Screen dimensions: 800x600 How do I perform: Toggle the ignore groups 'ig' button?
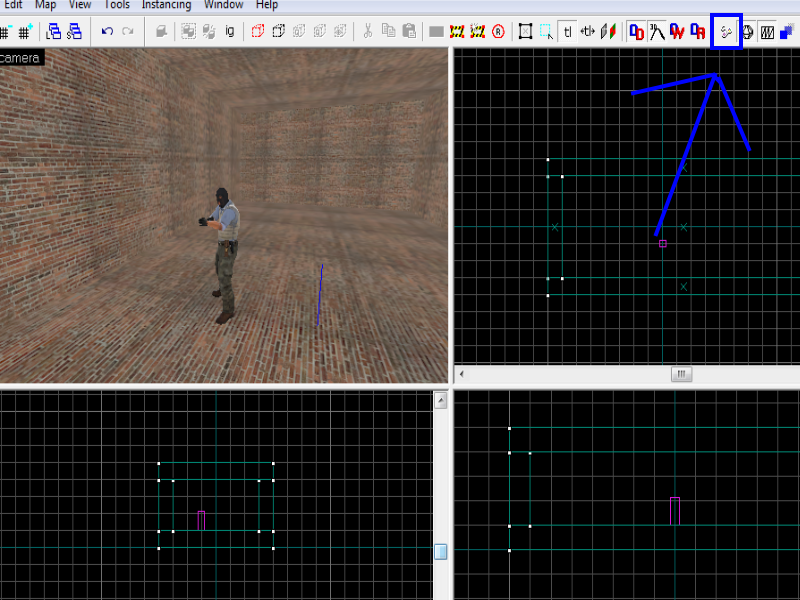(230, 32)
